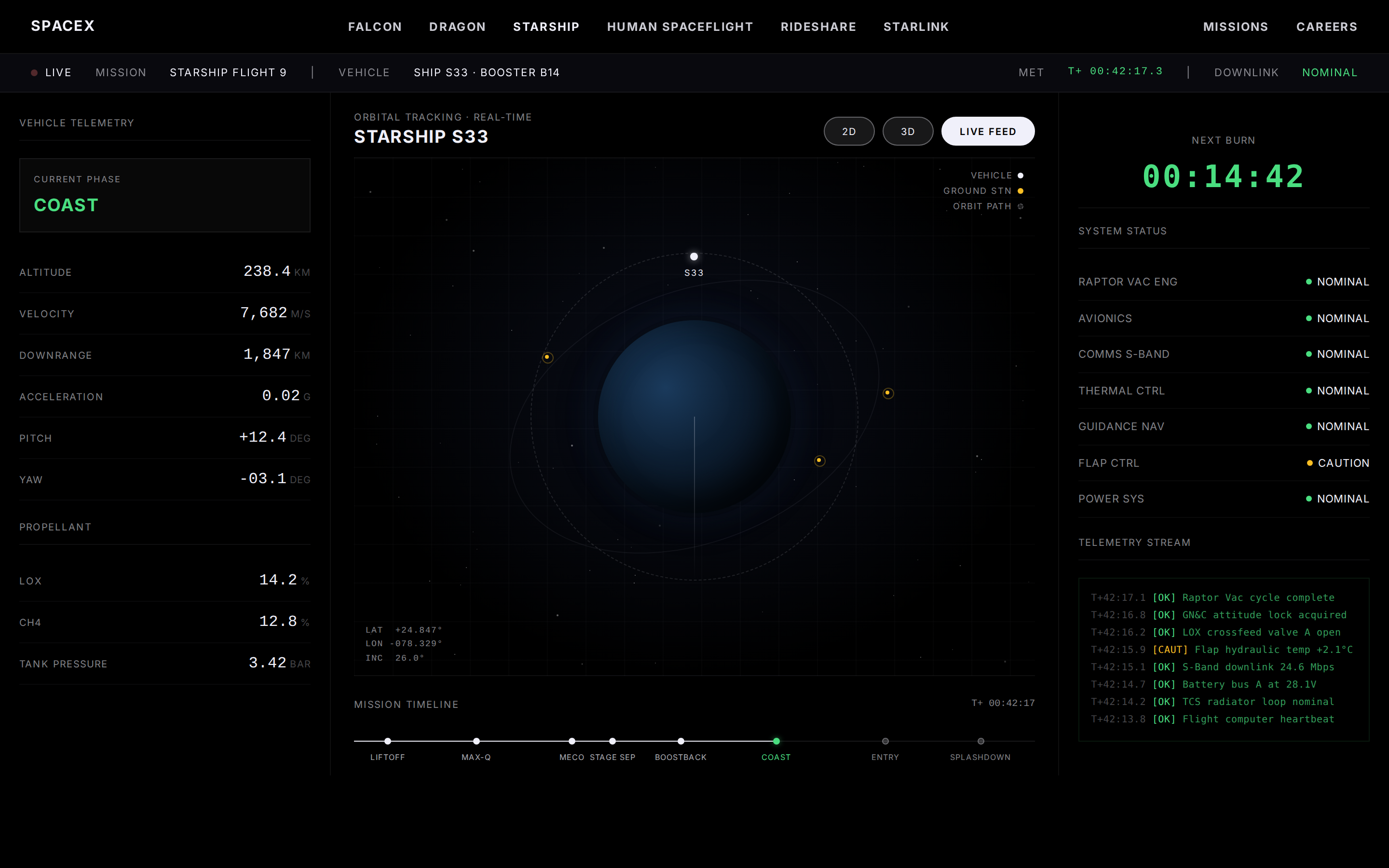Click the Orbit Path legend dot
1389x868 pixels.
(1021, 207)
